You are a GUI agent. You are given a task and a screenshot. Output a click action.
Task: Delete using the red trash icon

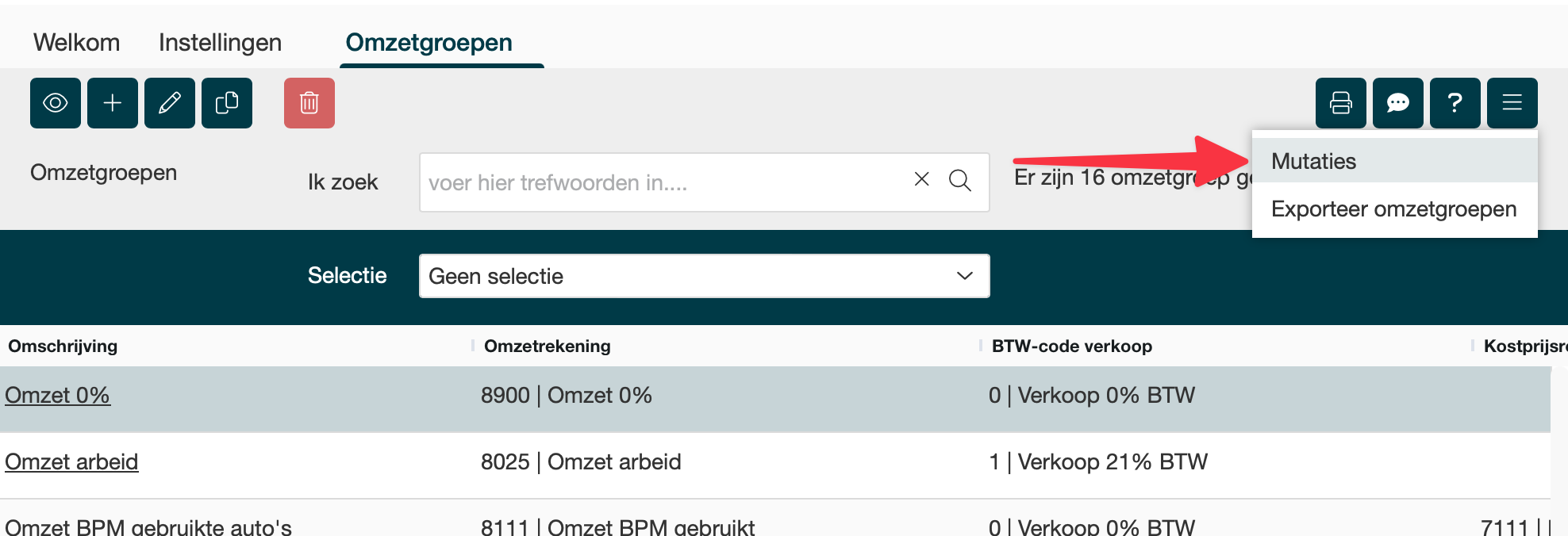pos(309,103)
